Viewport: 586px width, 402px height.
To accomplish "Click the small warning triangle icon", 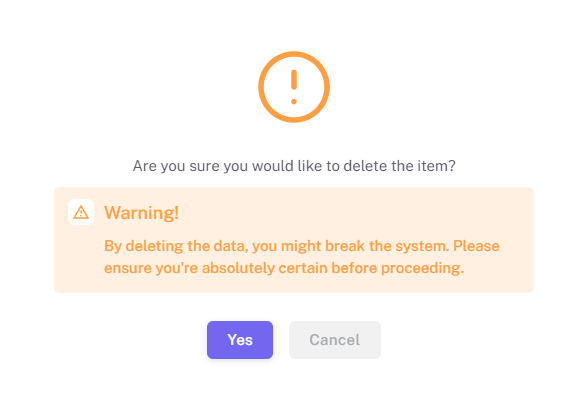I will [81, 212].
